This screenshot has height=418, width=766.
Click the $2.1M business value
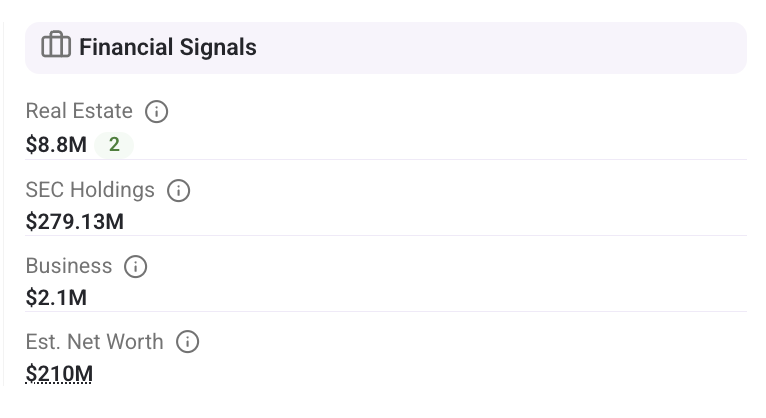(56, 298)
